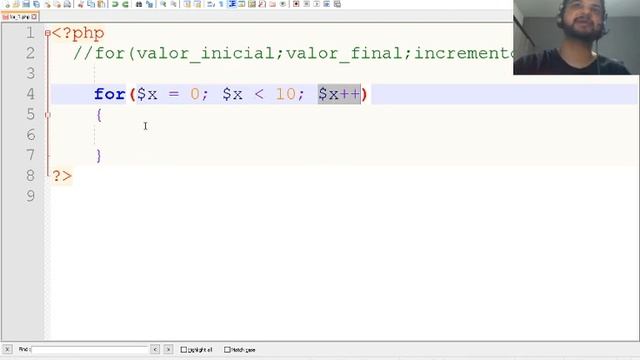Viewport: 640px width, 360px height.
Task: Click the '//for(valor_inicial;...' comment on line 2
Action: point(293,53)
